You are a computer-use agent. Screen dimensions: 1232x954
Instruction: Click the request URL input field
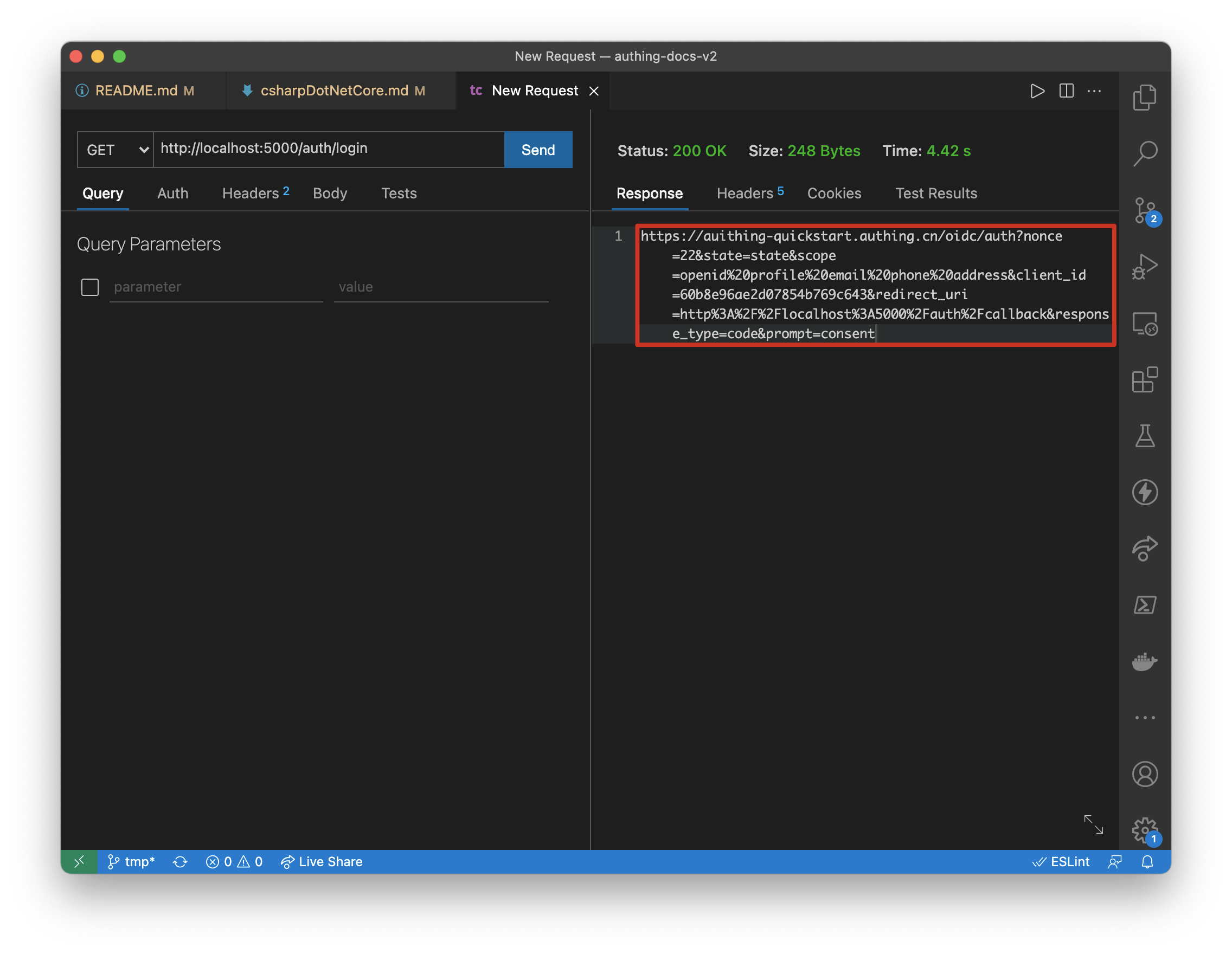(x=328, y=149)
